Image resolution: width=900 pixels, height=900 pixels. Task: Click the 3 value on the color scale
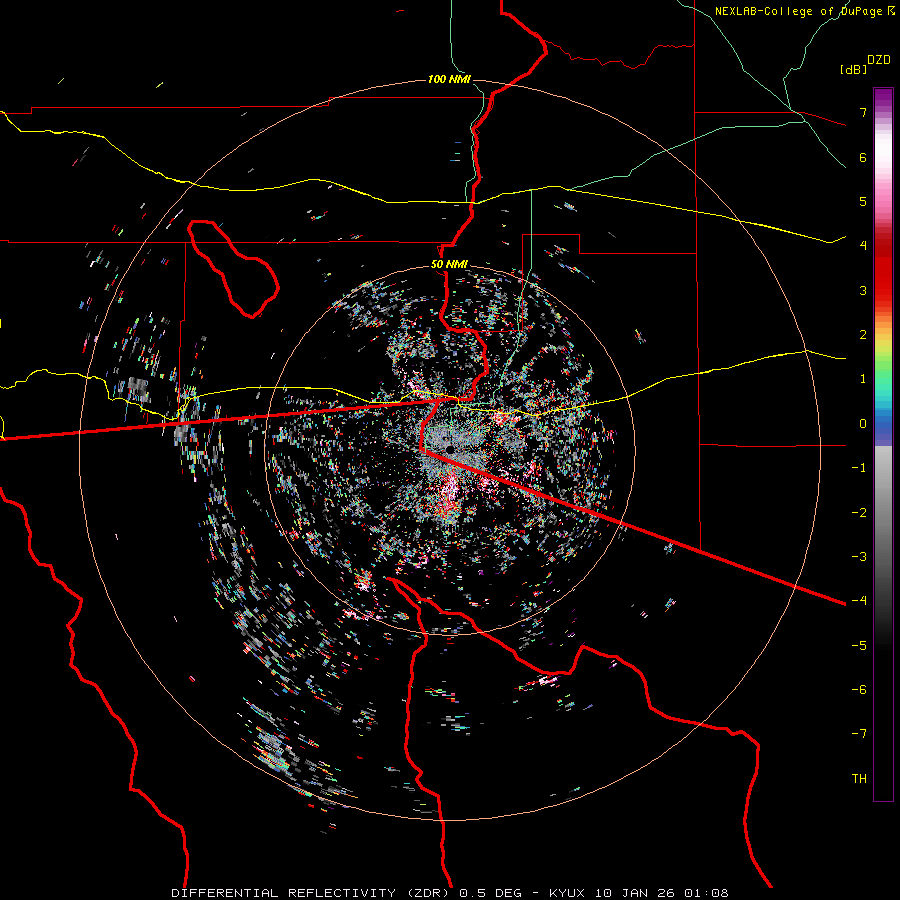point(863,290)
